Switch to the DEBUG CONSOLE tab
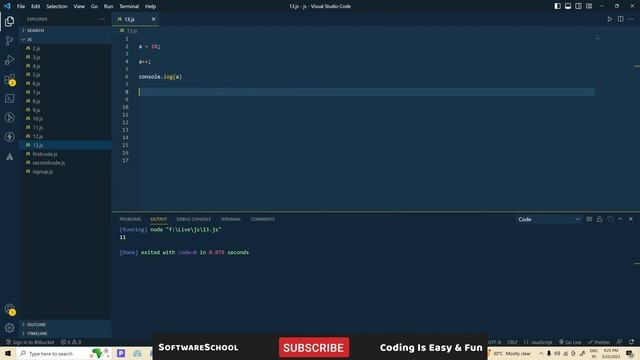This screenshot has width=640, height=360. coord(194,219)
